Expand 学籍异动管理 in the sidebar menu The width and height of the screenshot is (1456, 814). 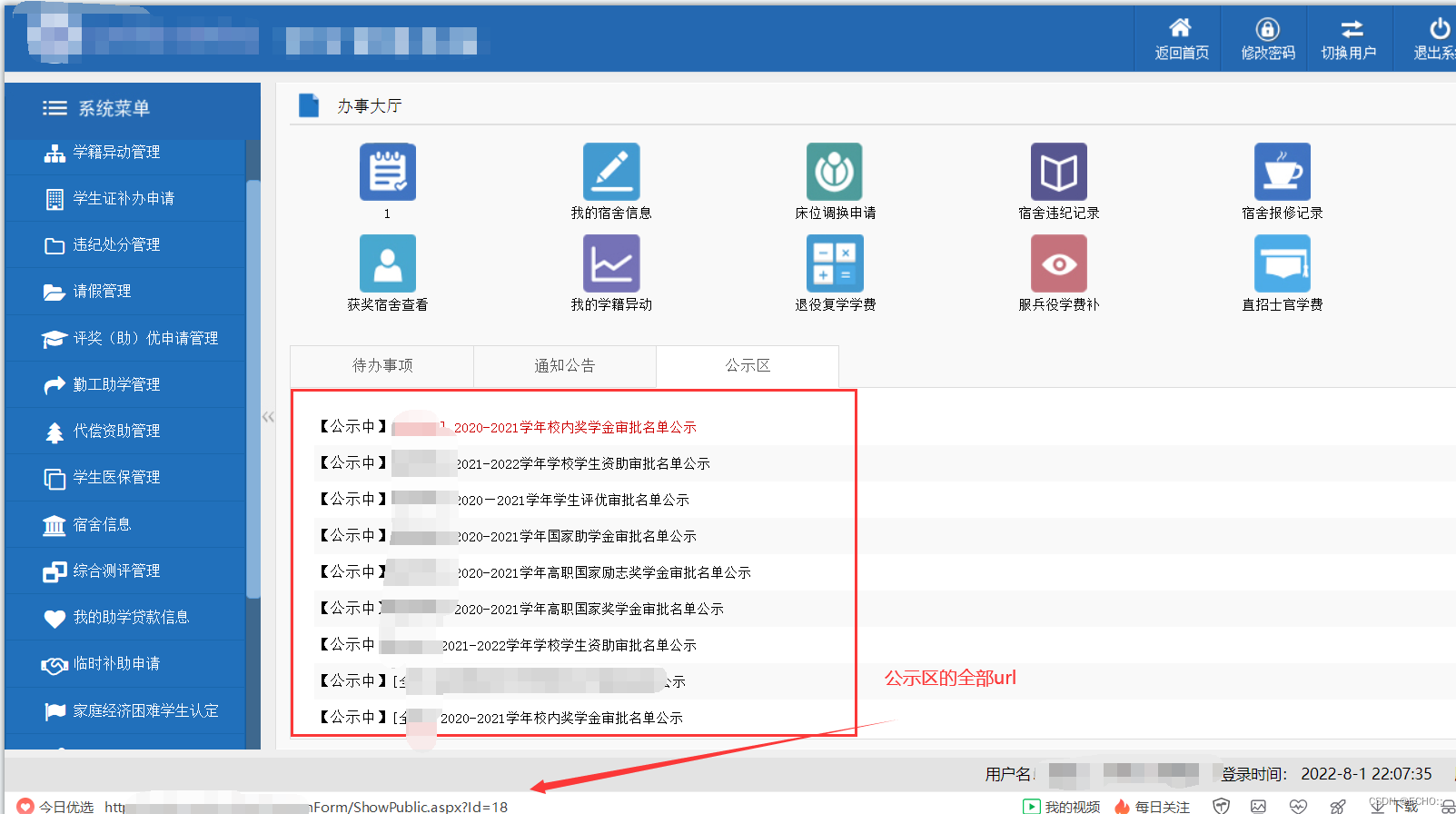pyautogui.click(x=116, y=153)
